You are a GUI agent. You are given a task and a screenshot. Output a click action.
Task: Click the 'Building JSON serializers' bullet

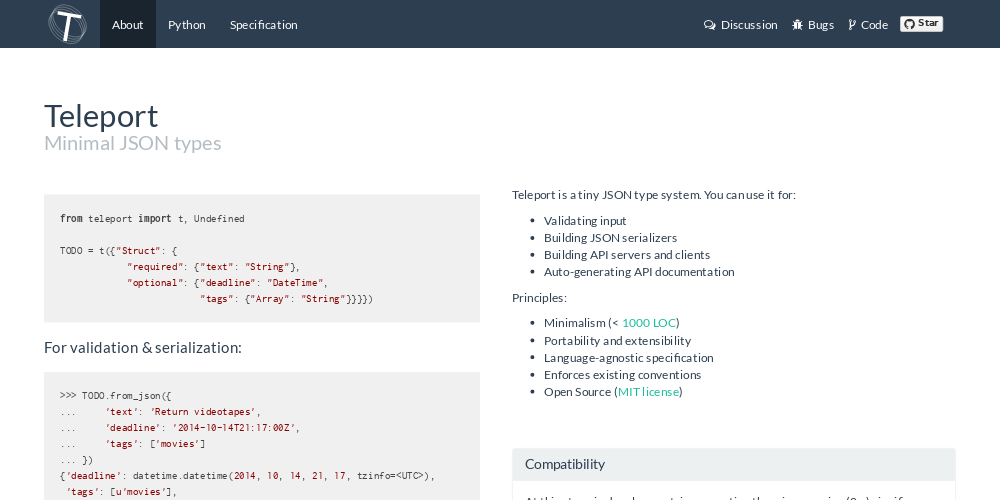pos(610,238)
